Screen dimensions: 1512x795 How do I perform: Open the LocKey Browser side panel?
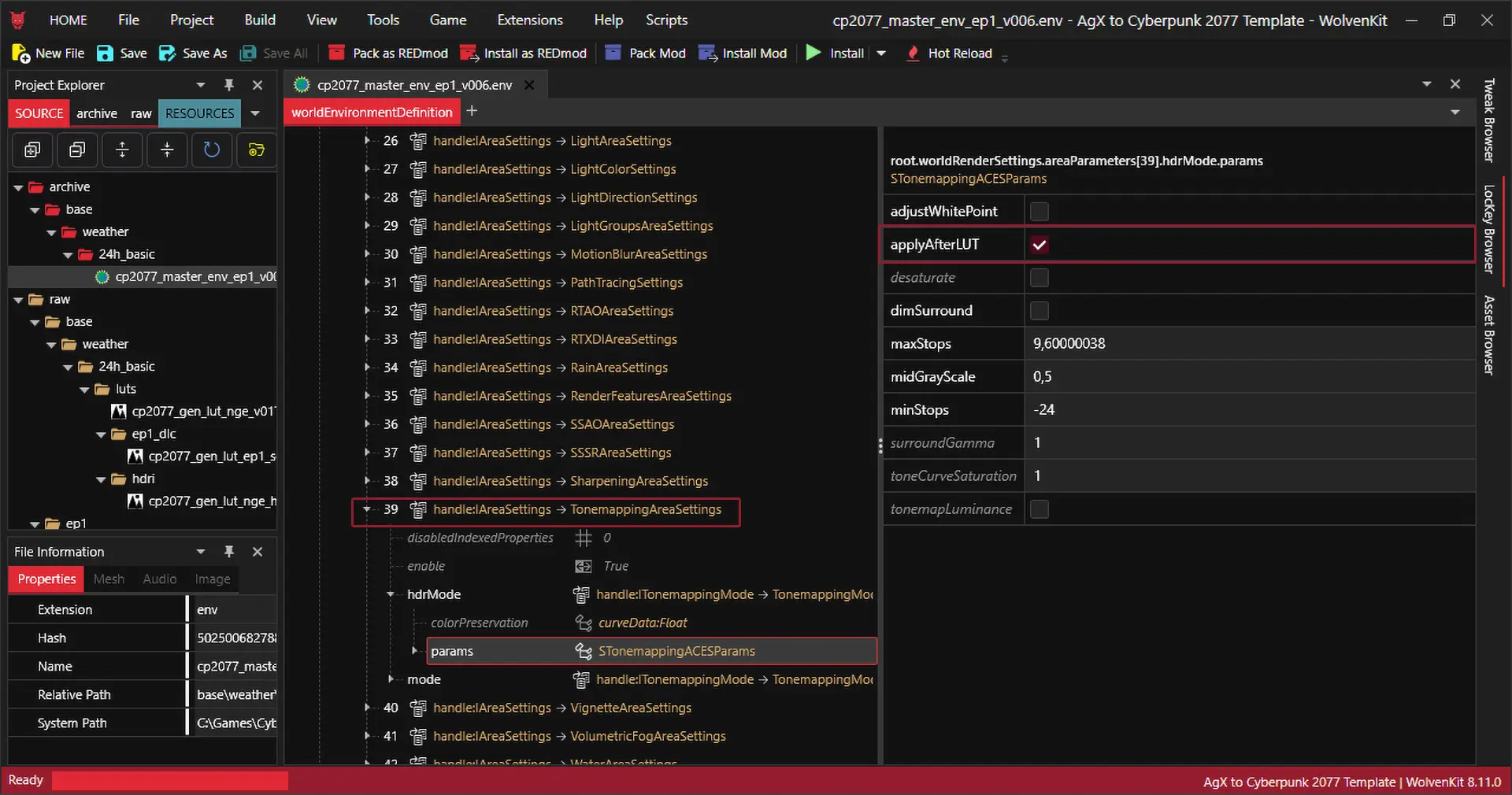(1488, 229)
